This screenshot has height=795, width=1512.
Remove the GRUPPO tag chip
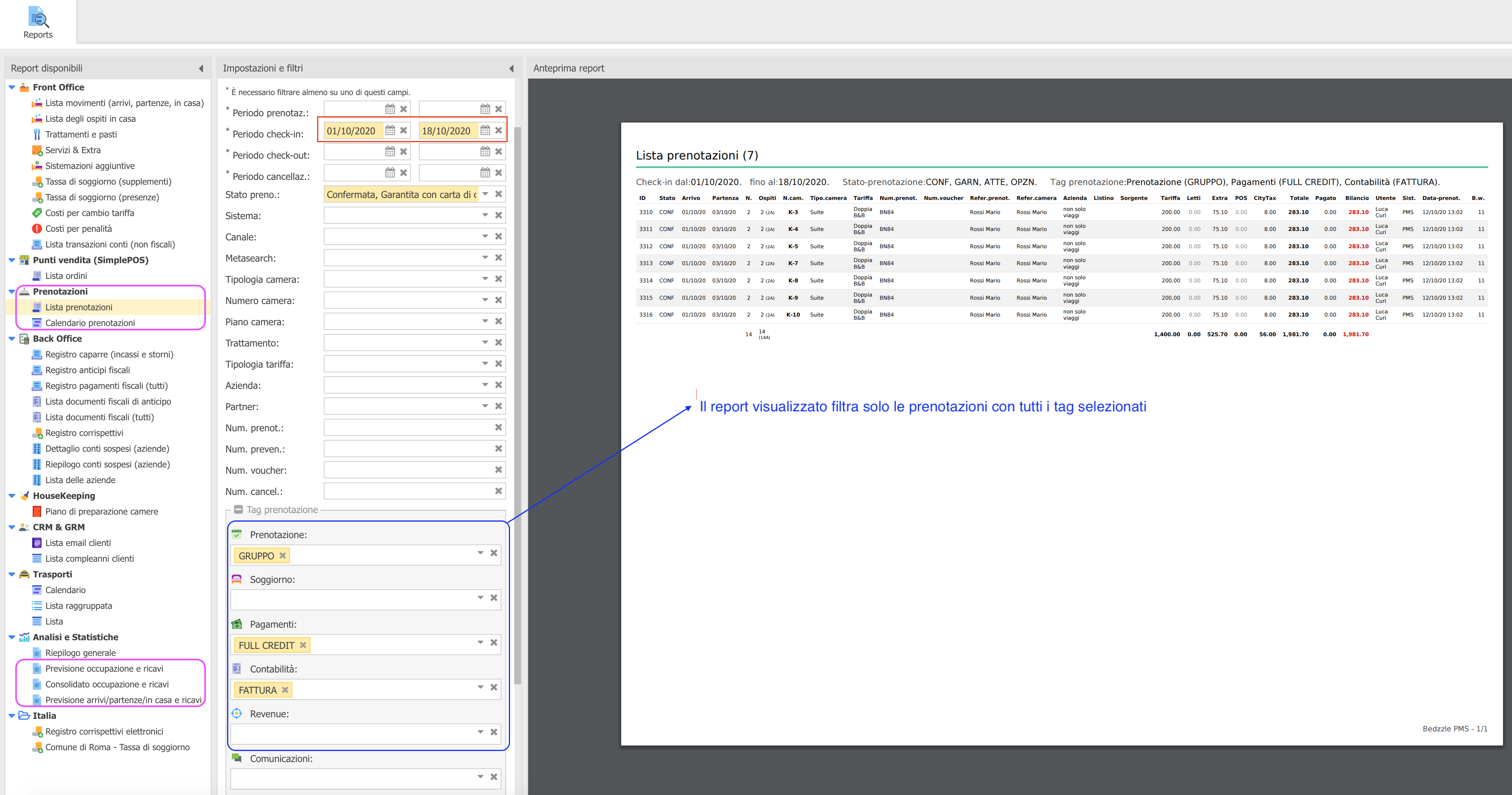tap(283, 556)
